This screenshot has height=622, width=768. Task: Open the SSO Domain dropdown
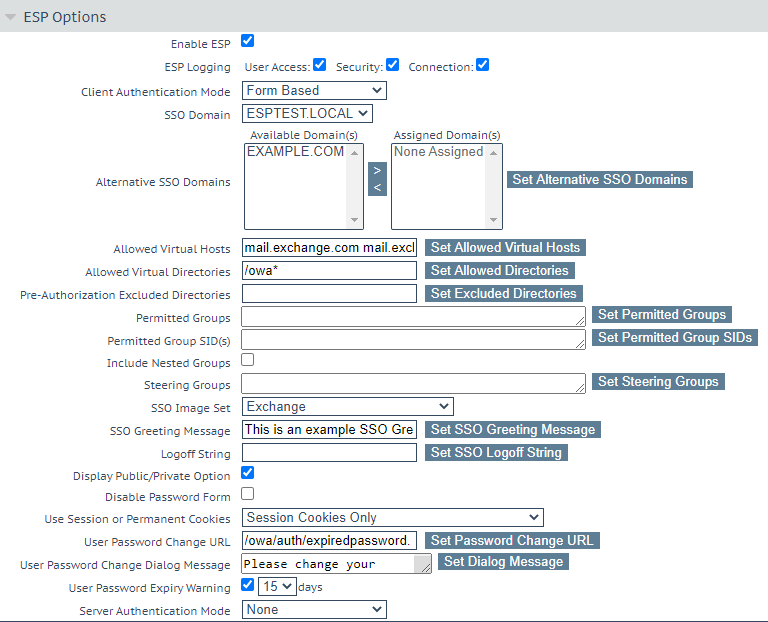pyautogui.click(x=307, y=114)
